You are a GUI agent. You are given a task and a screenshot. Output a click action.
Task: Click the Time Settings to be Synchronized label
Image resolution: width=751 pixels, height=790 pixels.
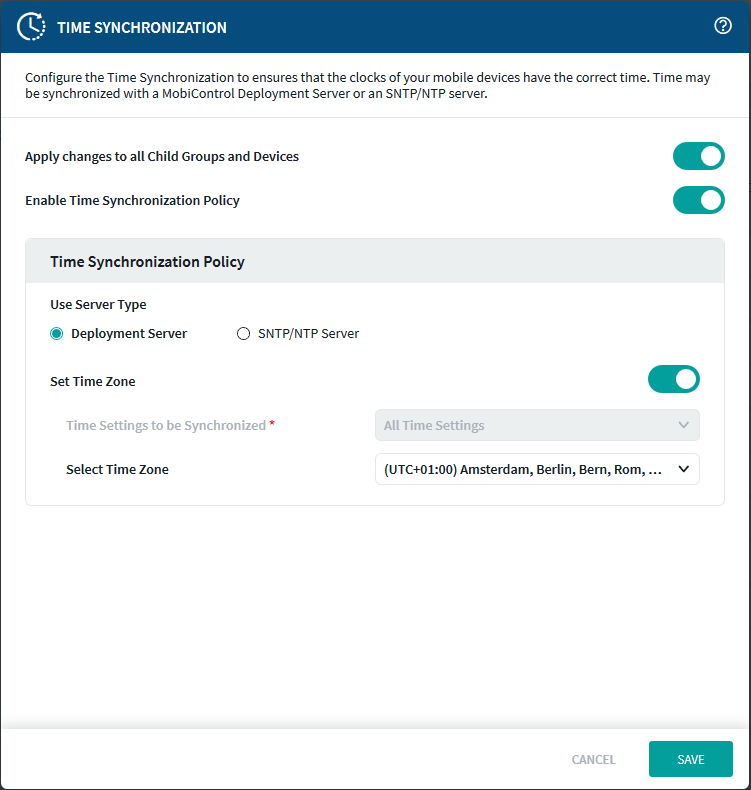[165, 425]
